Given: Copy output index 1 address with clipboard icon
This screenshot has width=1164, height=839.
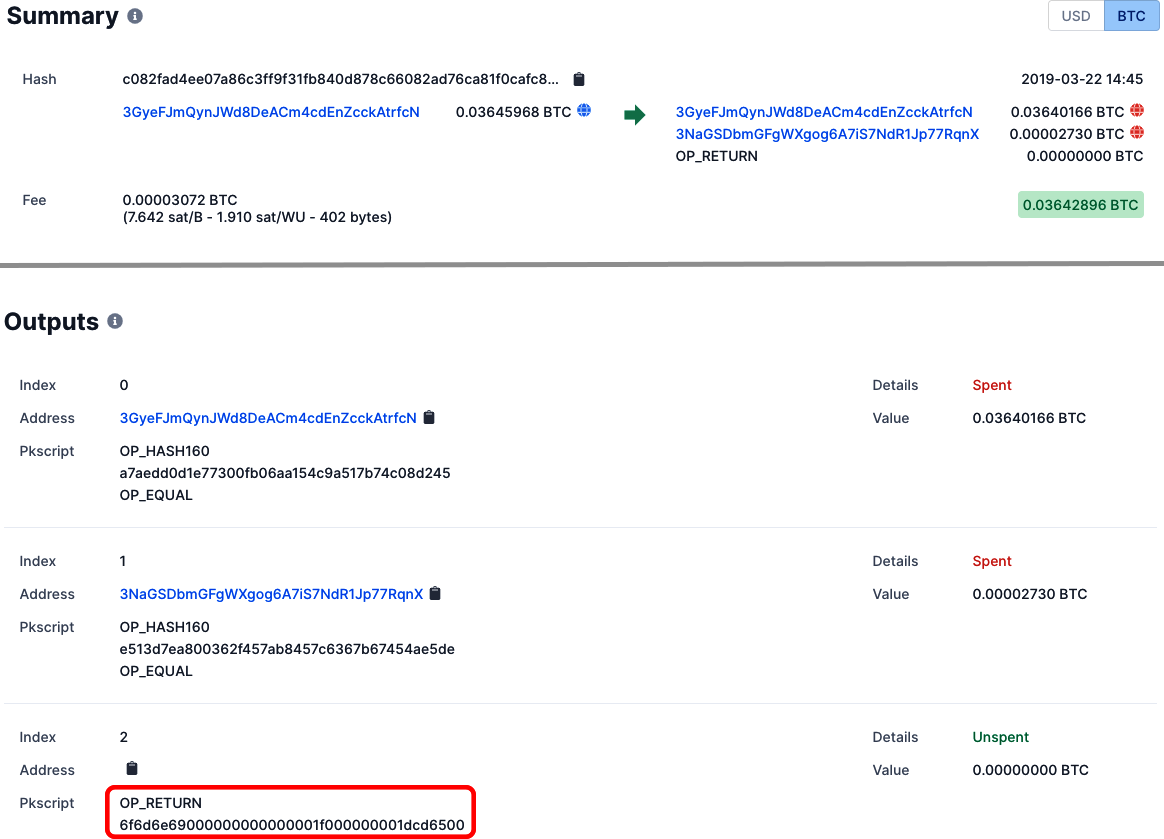Looking at the screenshot, I should [435, 594].
